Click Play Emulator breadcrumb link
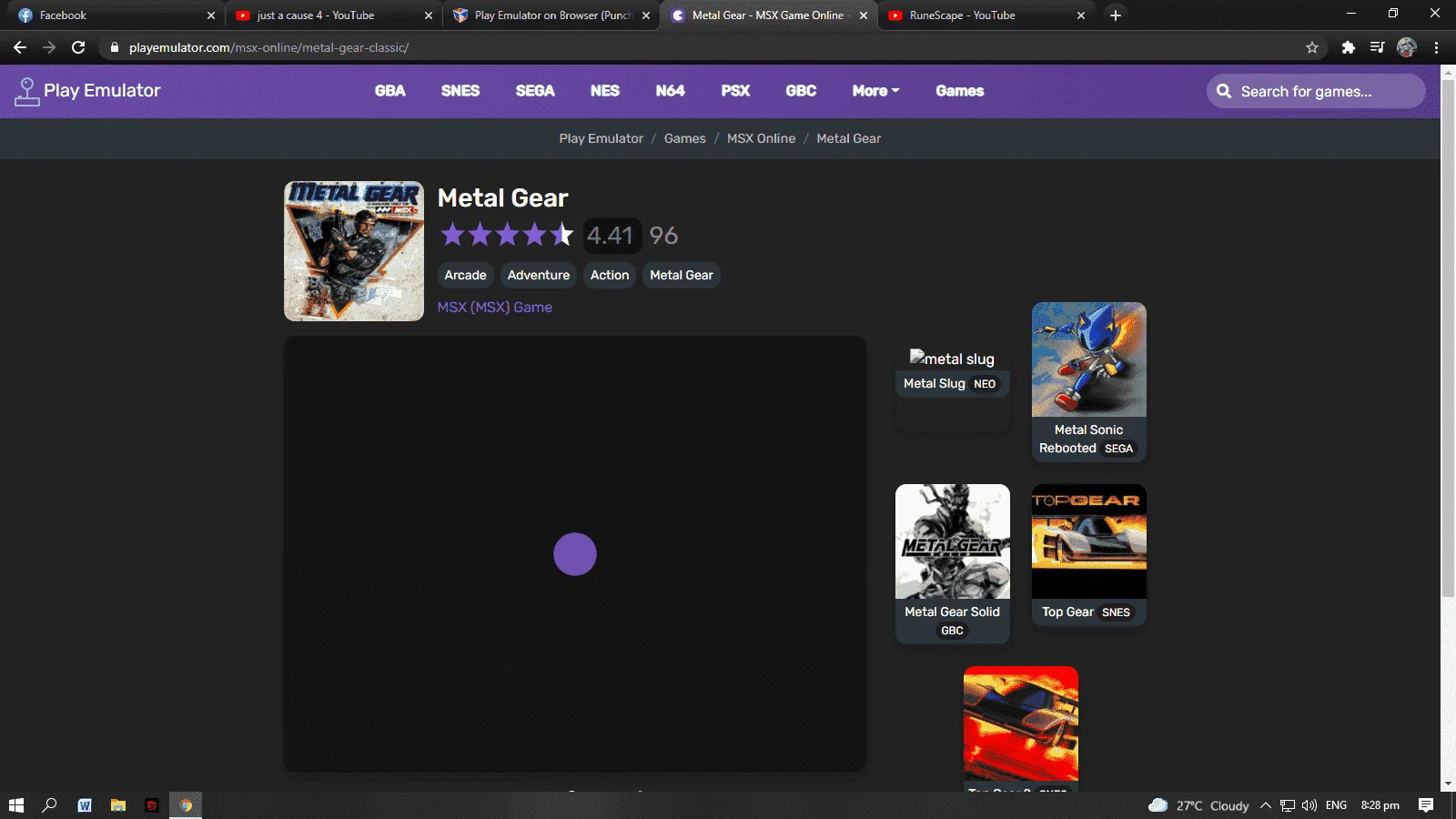 tap(601, 138)
